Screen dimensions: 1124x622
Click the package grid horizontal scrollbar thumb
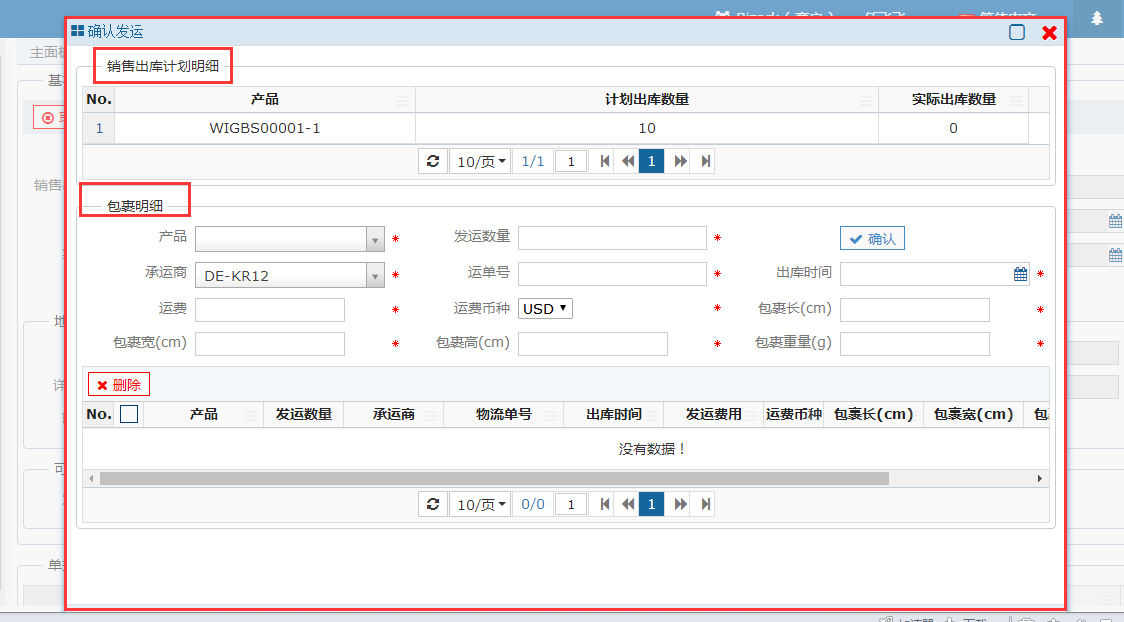tap(494, 478)
